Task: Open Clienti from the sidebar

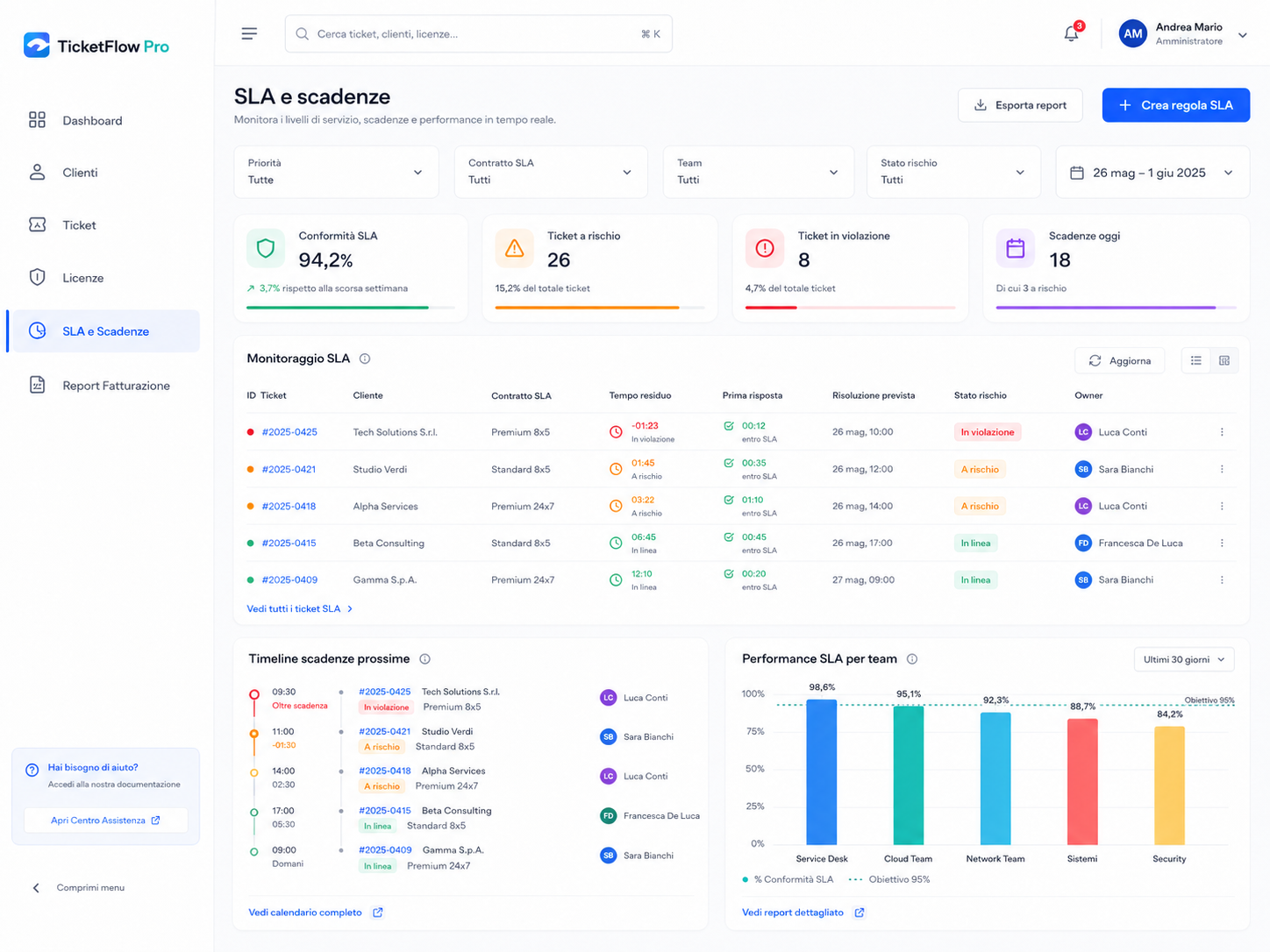Action: point(105,173)
